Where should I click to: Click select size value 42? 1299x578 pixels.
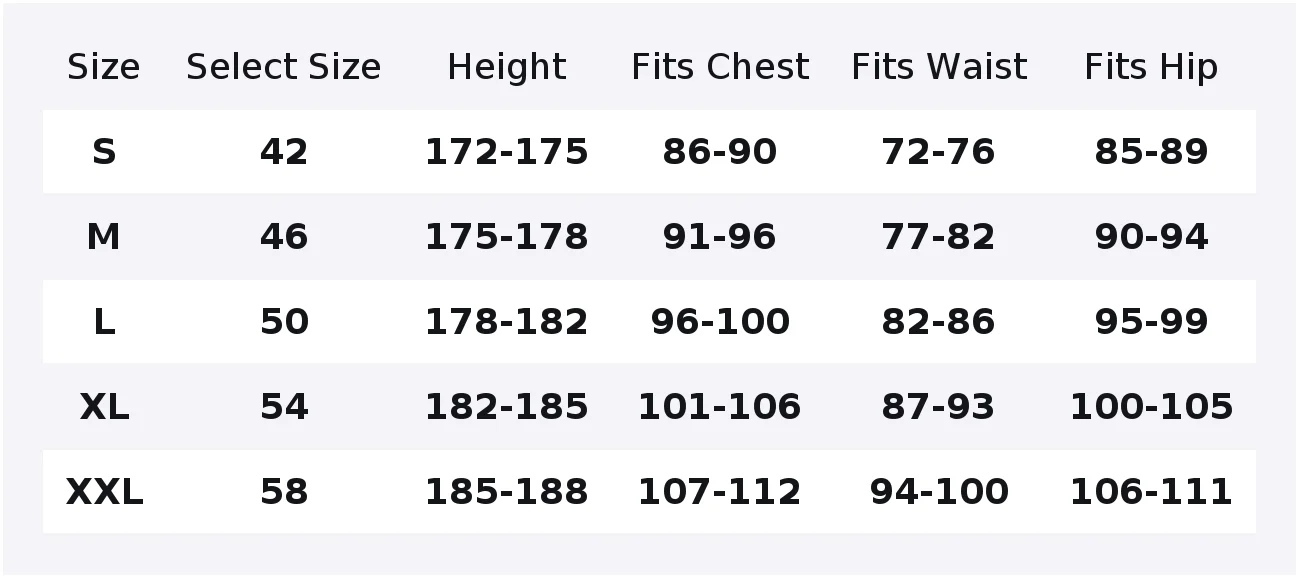284,152
